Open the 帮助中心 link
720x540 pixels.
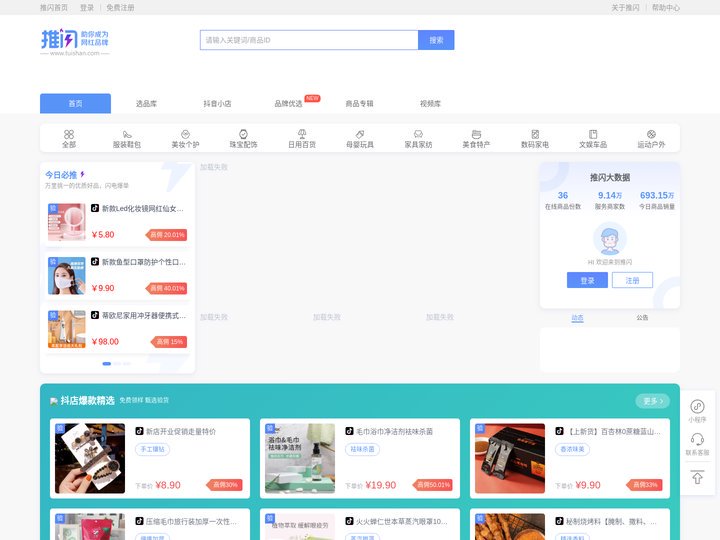coord(666,7)
